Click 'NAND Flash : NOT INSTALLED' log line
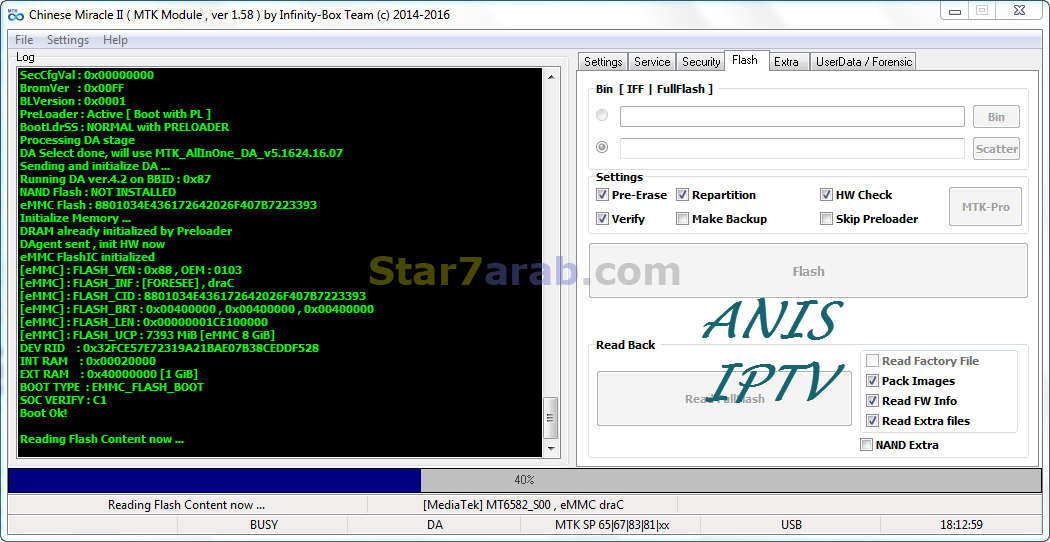The image size is (1050, 542). click(x=98, y=192)
